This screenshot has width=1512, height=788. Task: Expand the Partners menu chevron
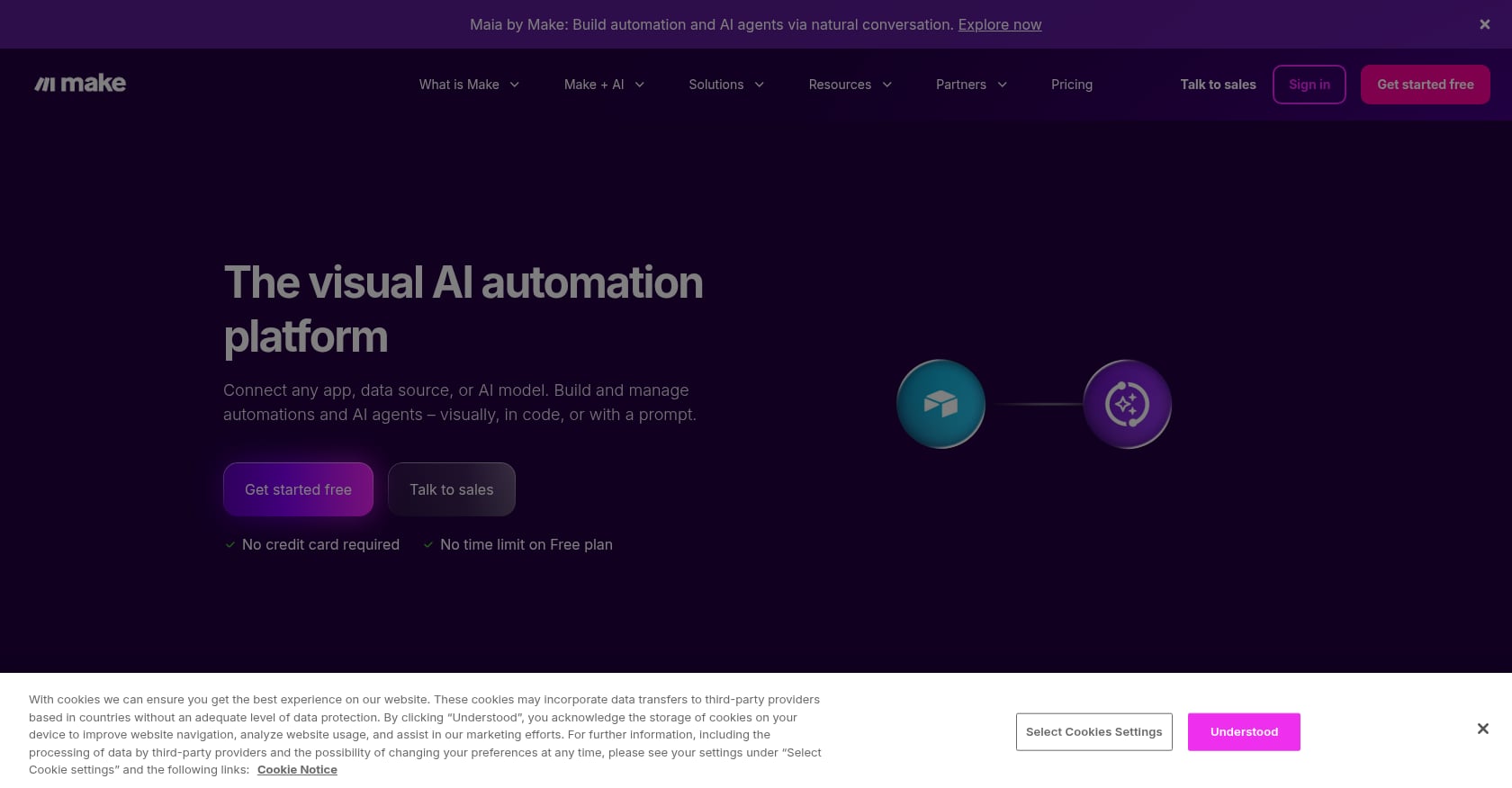pos(1003,85)
